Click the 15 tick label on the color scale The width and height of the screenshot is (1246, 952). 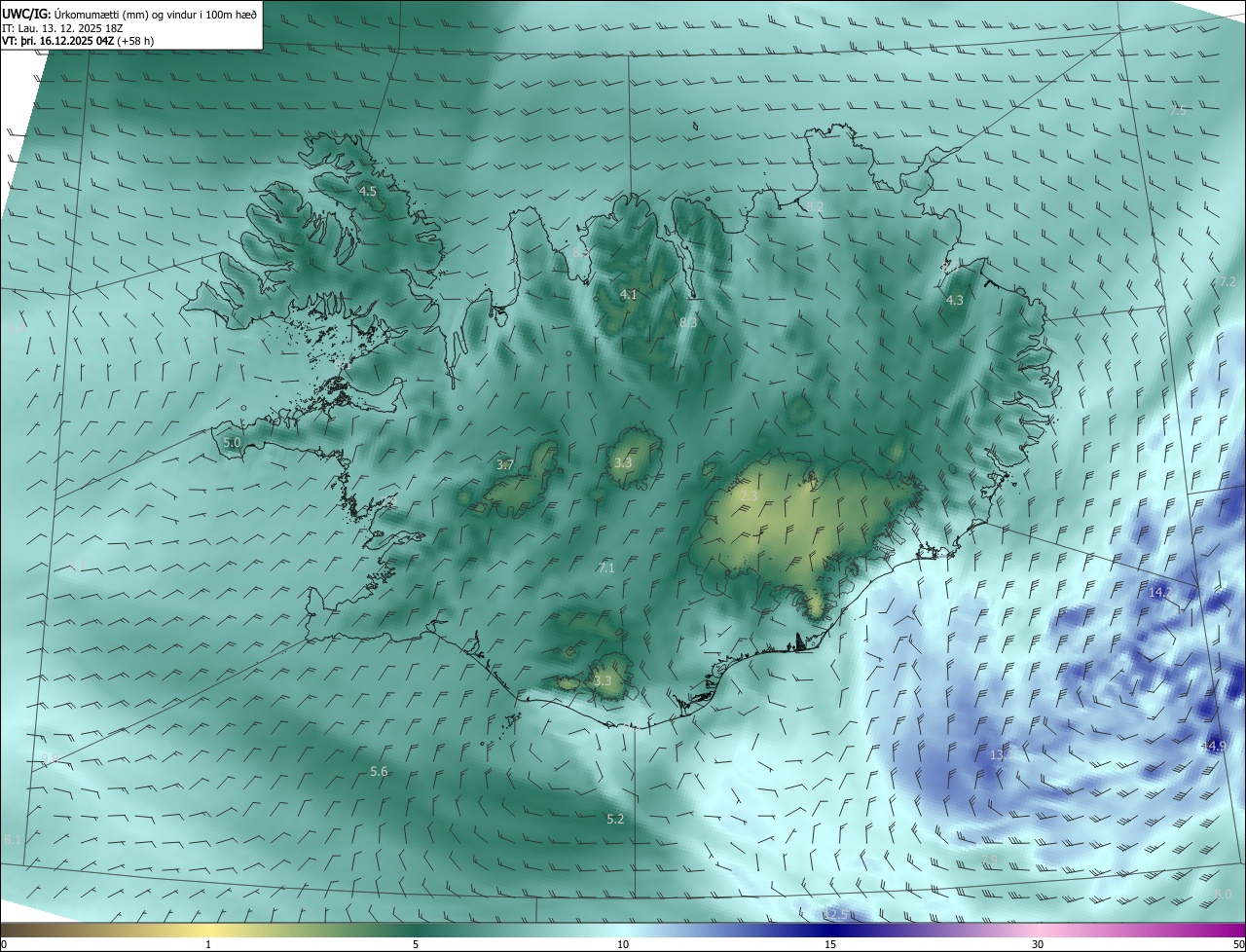click(830, 944)
